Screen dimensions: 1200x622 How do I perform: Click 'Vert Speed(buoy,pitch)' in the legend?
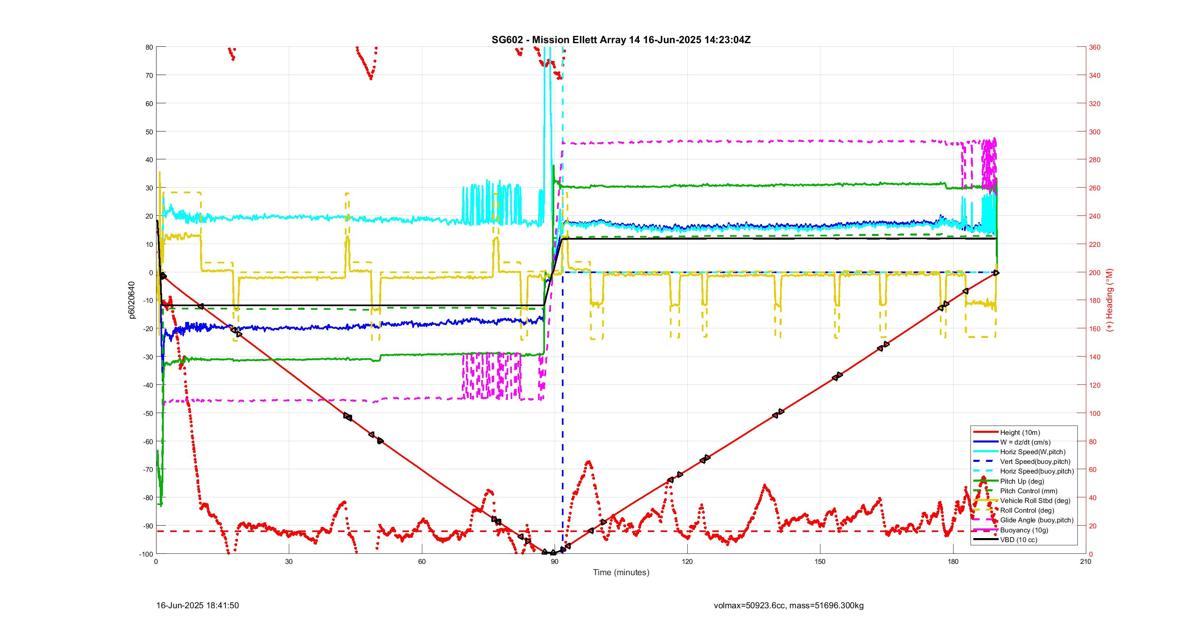pos(1036,461)
